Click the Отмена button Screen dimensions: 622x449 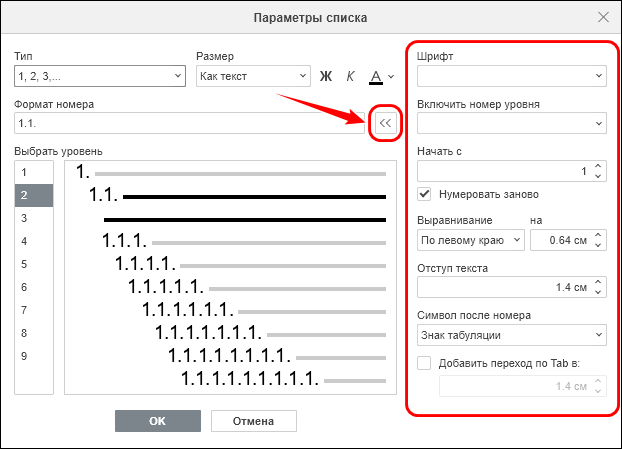[253, 421]
